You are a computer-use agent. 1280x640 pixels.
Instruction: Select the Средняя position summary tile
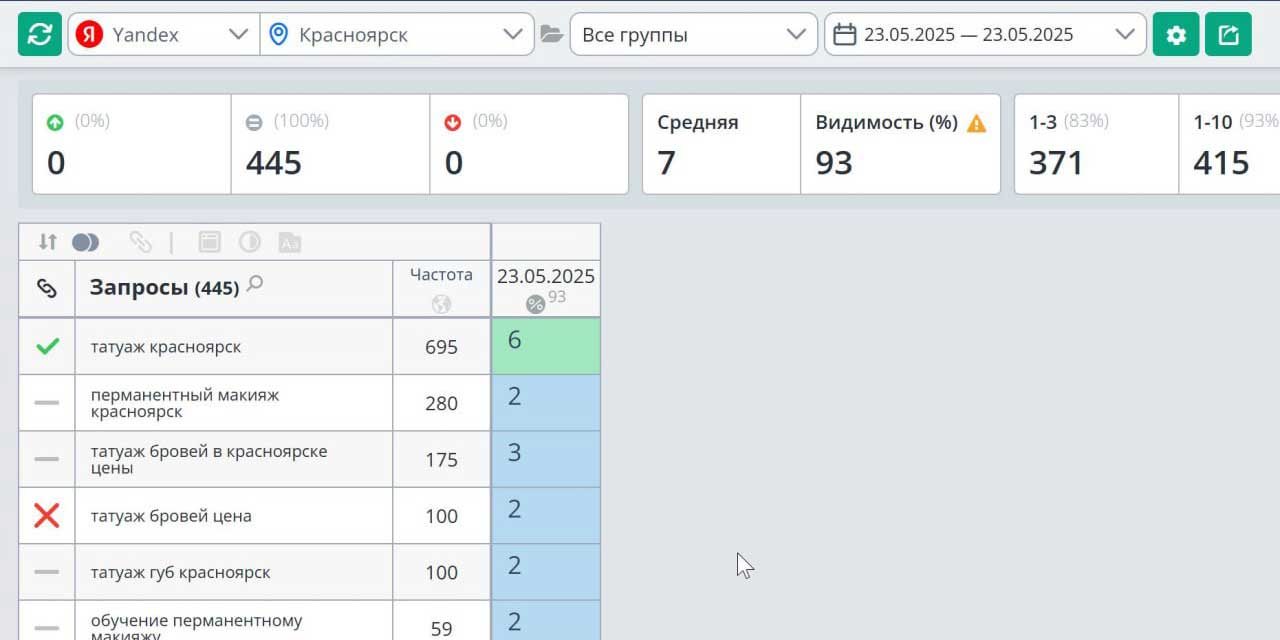click(x=720, y=144)
